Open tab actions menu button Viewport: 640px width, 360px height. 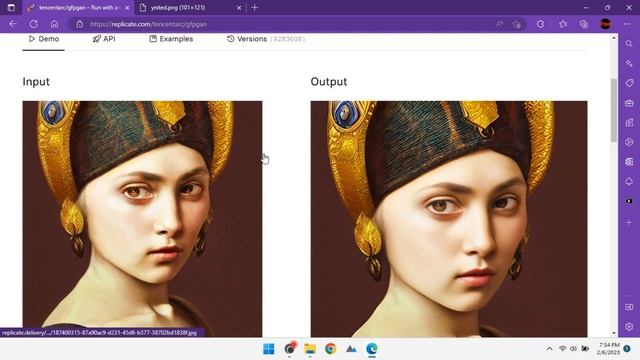tap(11, 7)
